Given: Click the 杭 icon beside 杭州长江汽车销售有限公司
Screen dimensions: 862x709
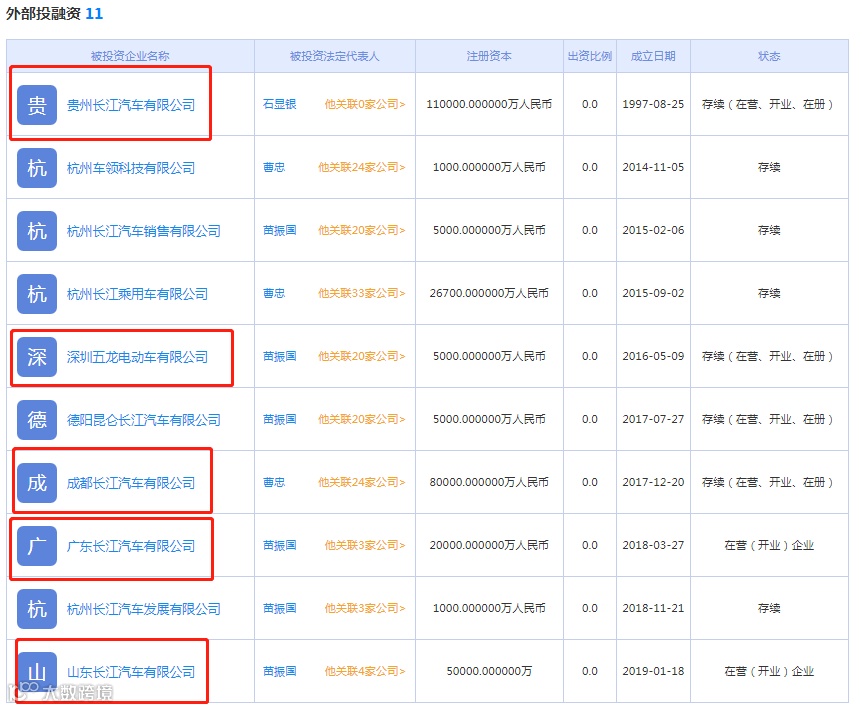Looking at the screenshot, I should coord(37,231).
